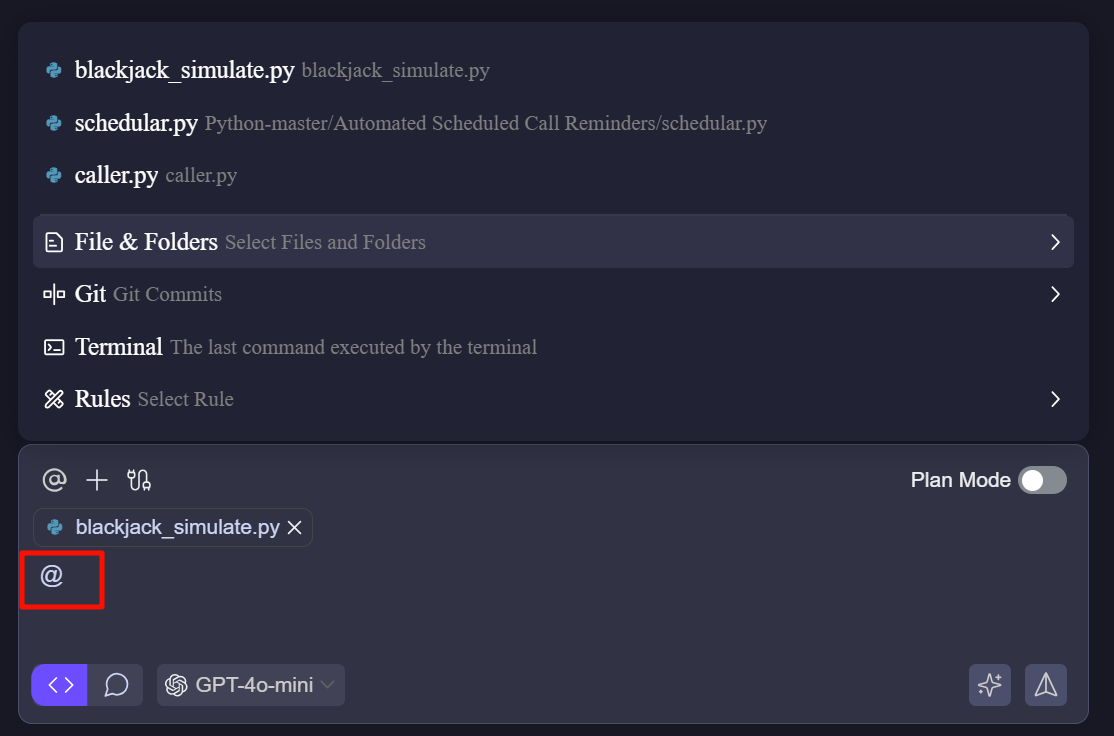Image resolution: width=1114 pixels, height=736 pixels.
Task: Expand the Rules submenu arrow
Action: pyautogui.click(x=1054, y=399)
